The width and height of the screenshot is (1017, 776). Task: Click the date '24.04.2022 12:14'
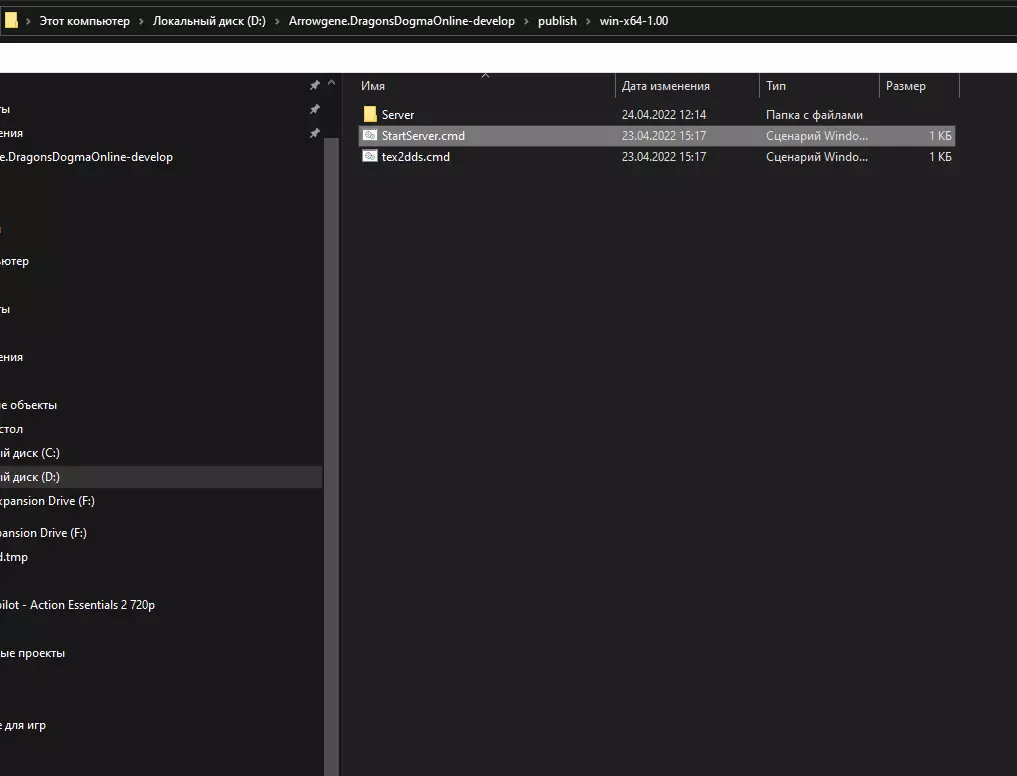664,115
